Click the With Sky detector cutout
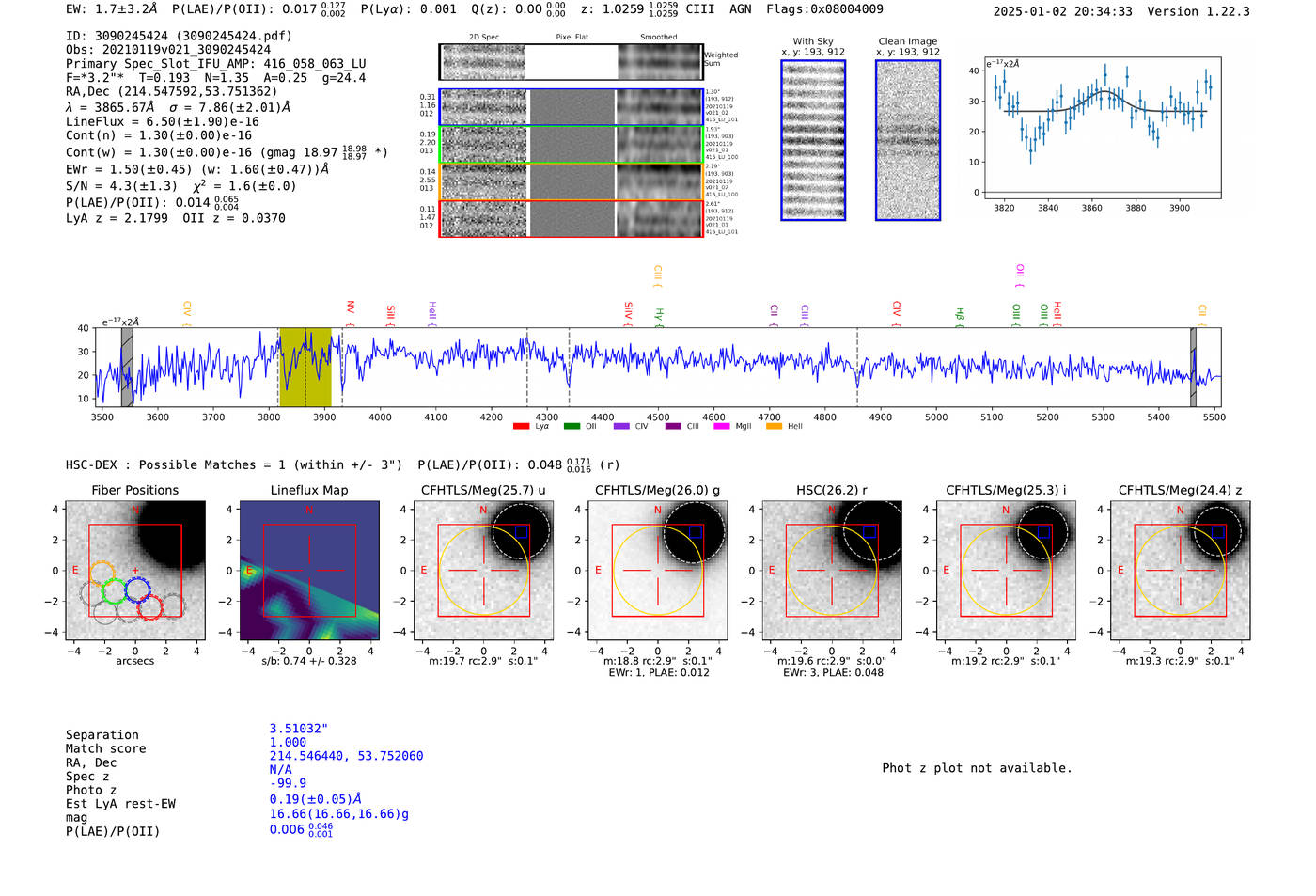Image resolution: width=1316 pixels, height=896 pixels. (813, 140)
